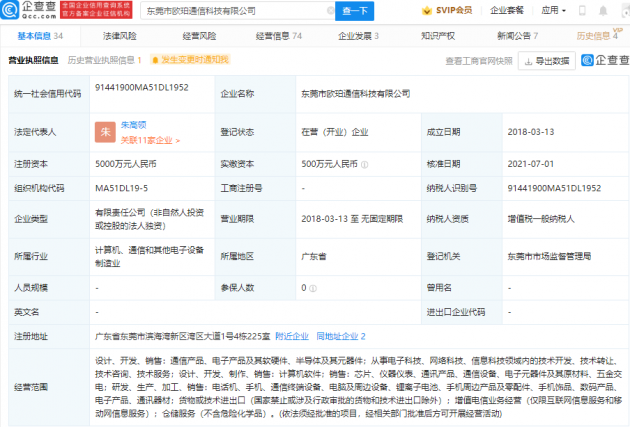Viewport: 630px width, 427px height.
Task: Open 查看工商官网快照 link
Action: click(x=479, y=61)
